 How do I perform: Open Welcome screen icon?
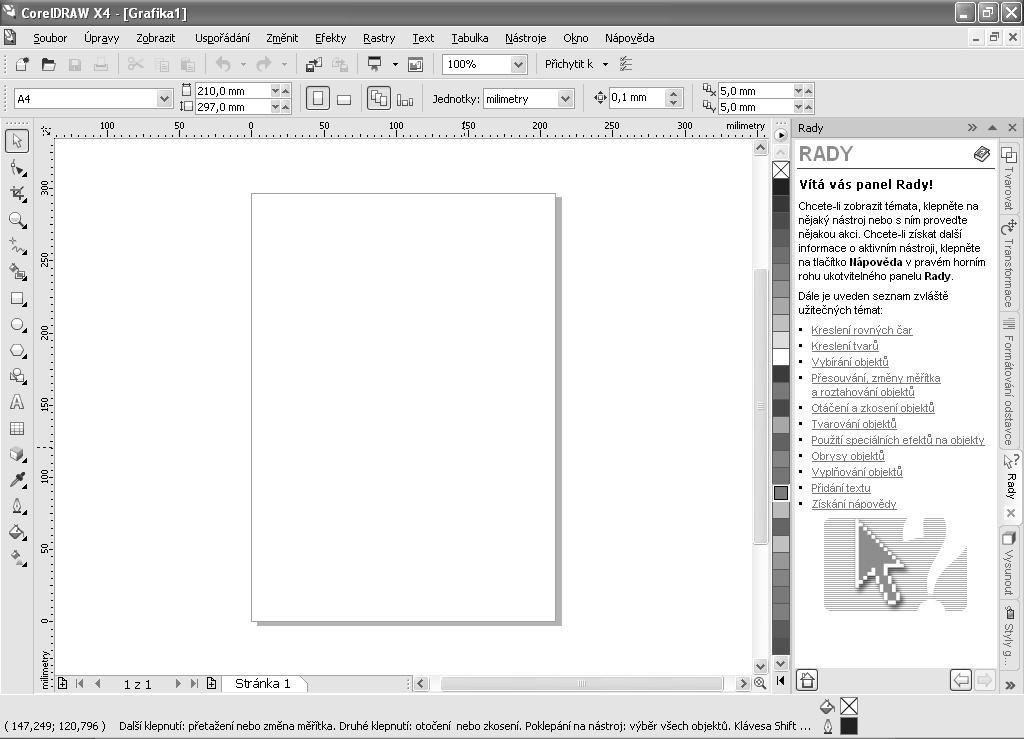(415, 64)
